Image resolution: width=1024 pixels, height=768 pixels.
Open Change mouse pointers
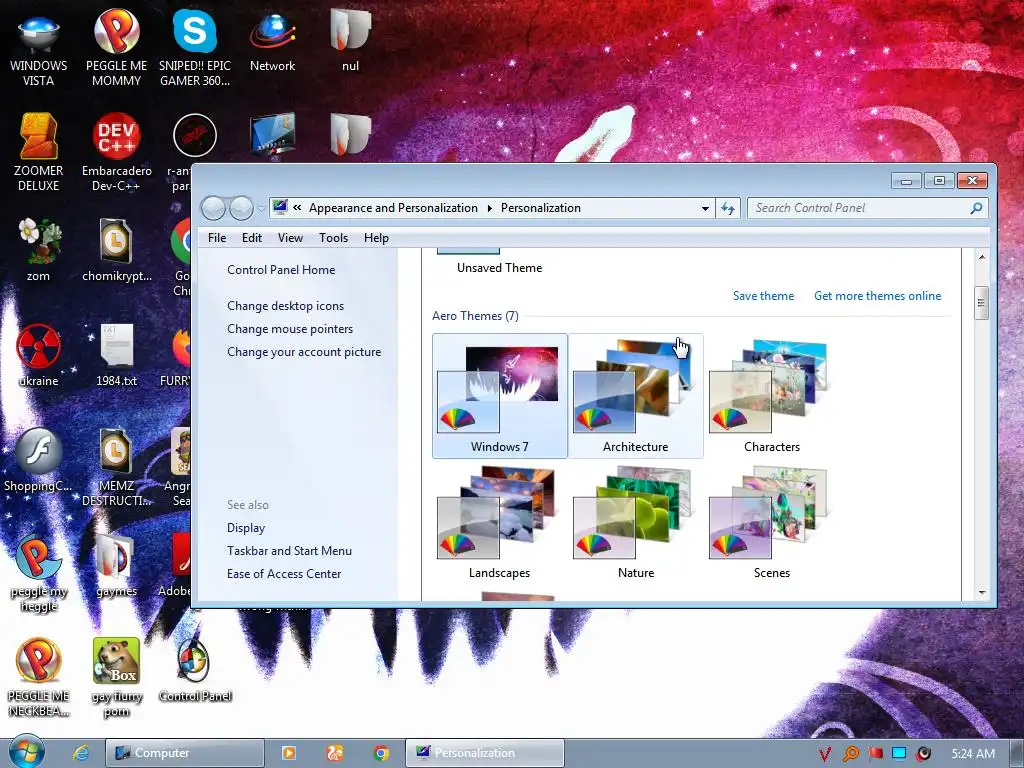(290, 328)
